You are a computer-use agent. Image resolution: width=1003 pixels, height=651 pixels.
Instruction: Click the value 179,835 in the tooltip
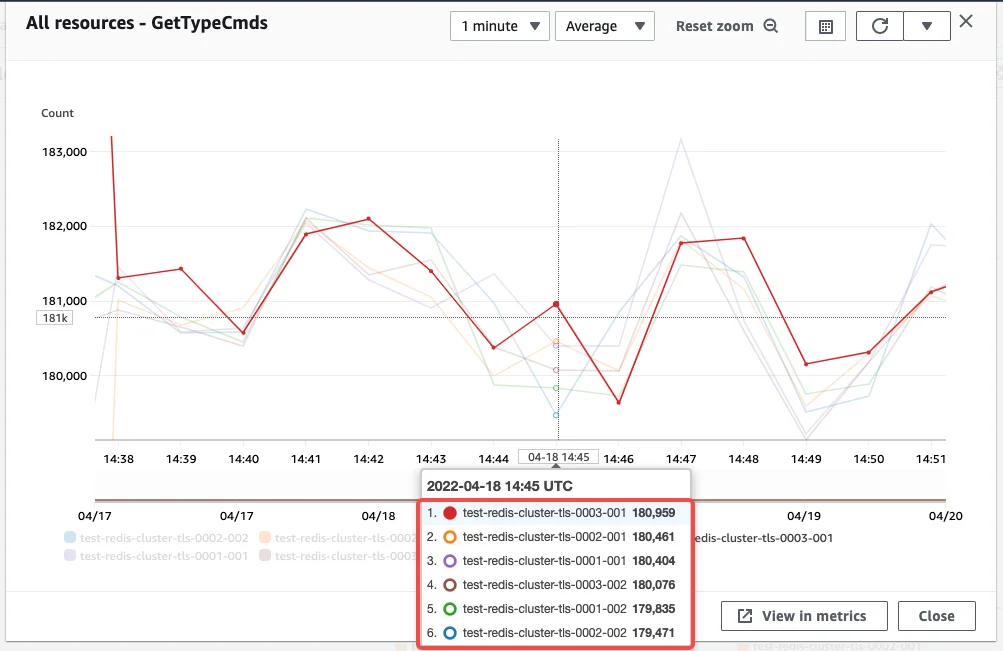point(654,609)
